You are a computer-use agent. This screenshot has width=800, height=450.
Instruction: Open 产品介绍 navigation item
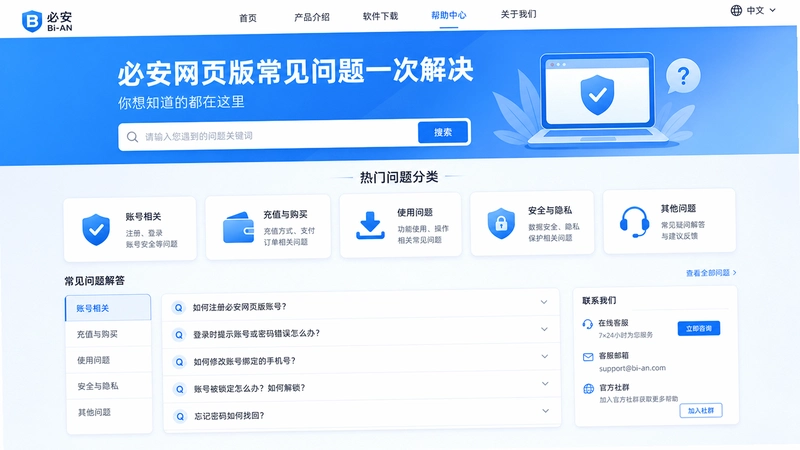[312, 17]
